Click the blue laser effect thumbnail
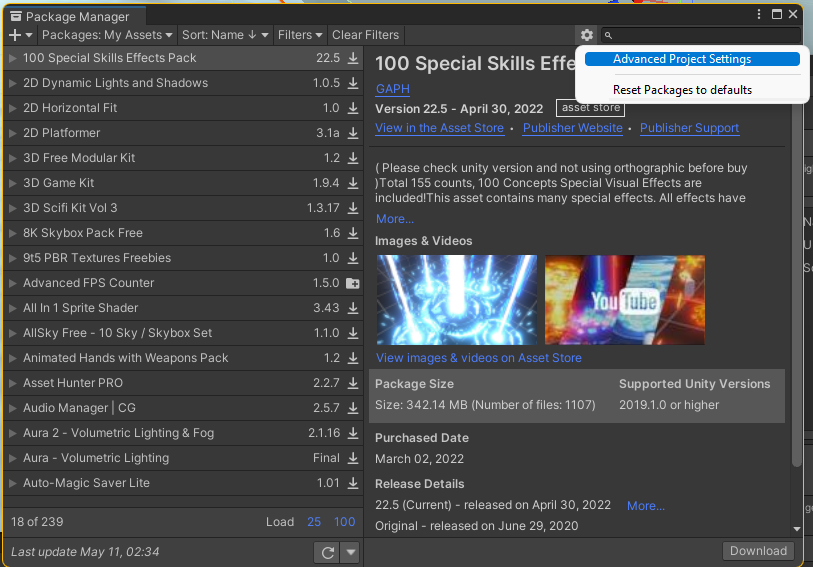 (x=457, y=300)
